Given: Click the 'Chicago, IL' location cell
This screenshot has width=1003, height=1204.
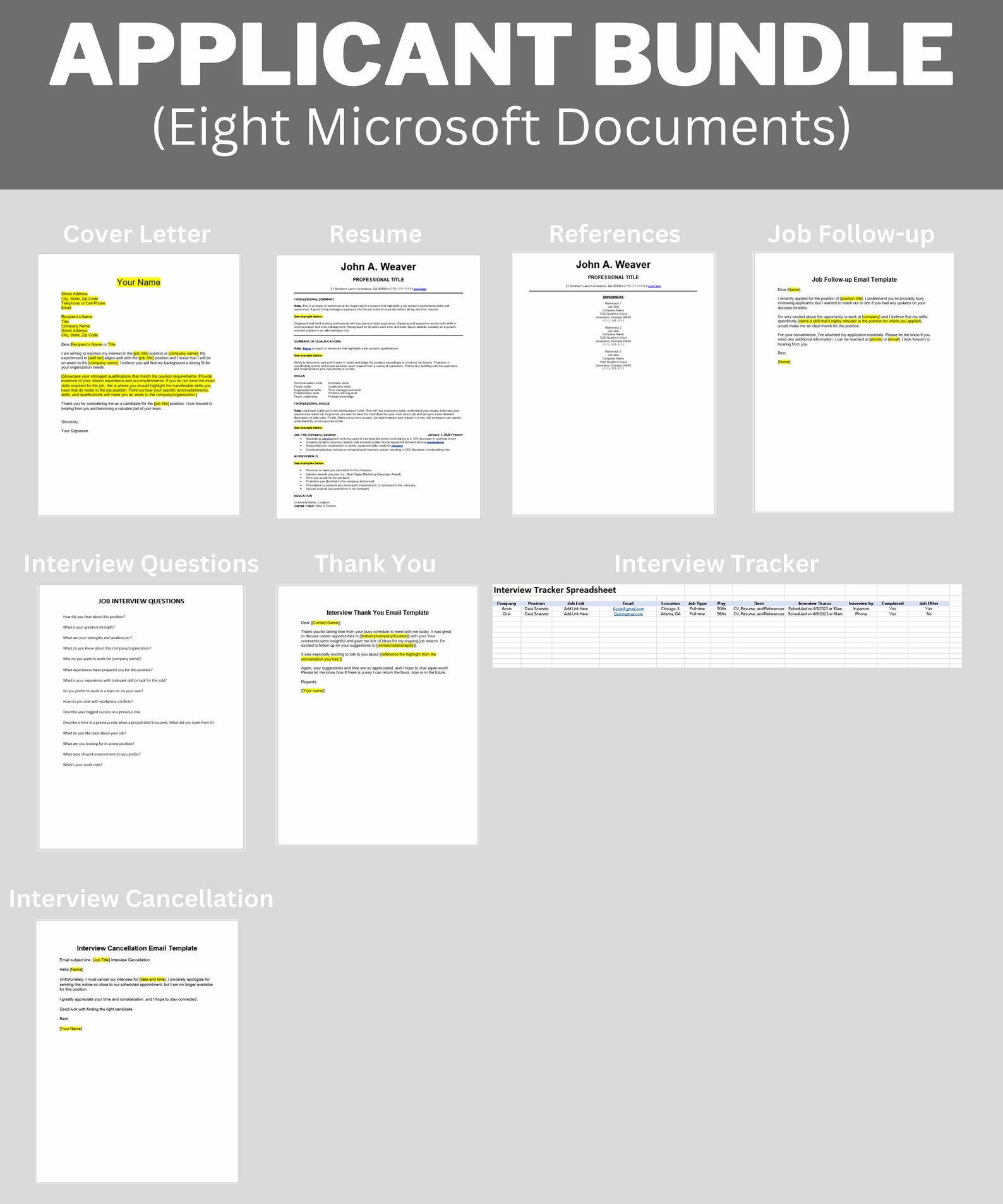Looking at the screenshot, I should [671, 609].
